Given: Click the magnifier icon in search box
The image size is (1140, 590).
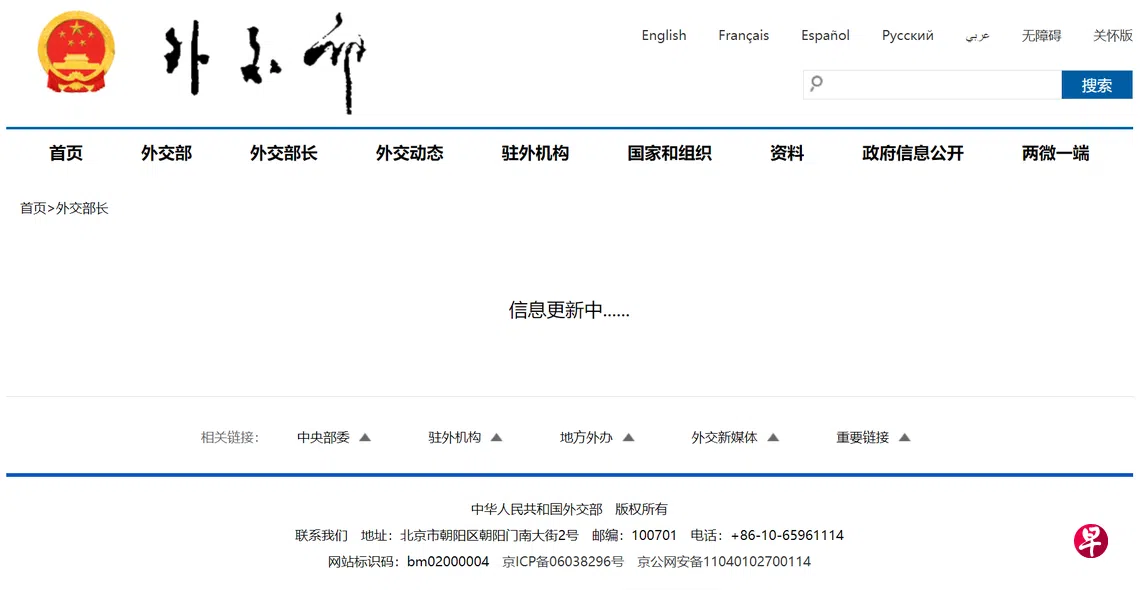Looking at the screenshot, I should [x=816, y=84].
